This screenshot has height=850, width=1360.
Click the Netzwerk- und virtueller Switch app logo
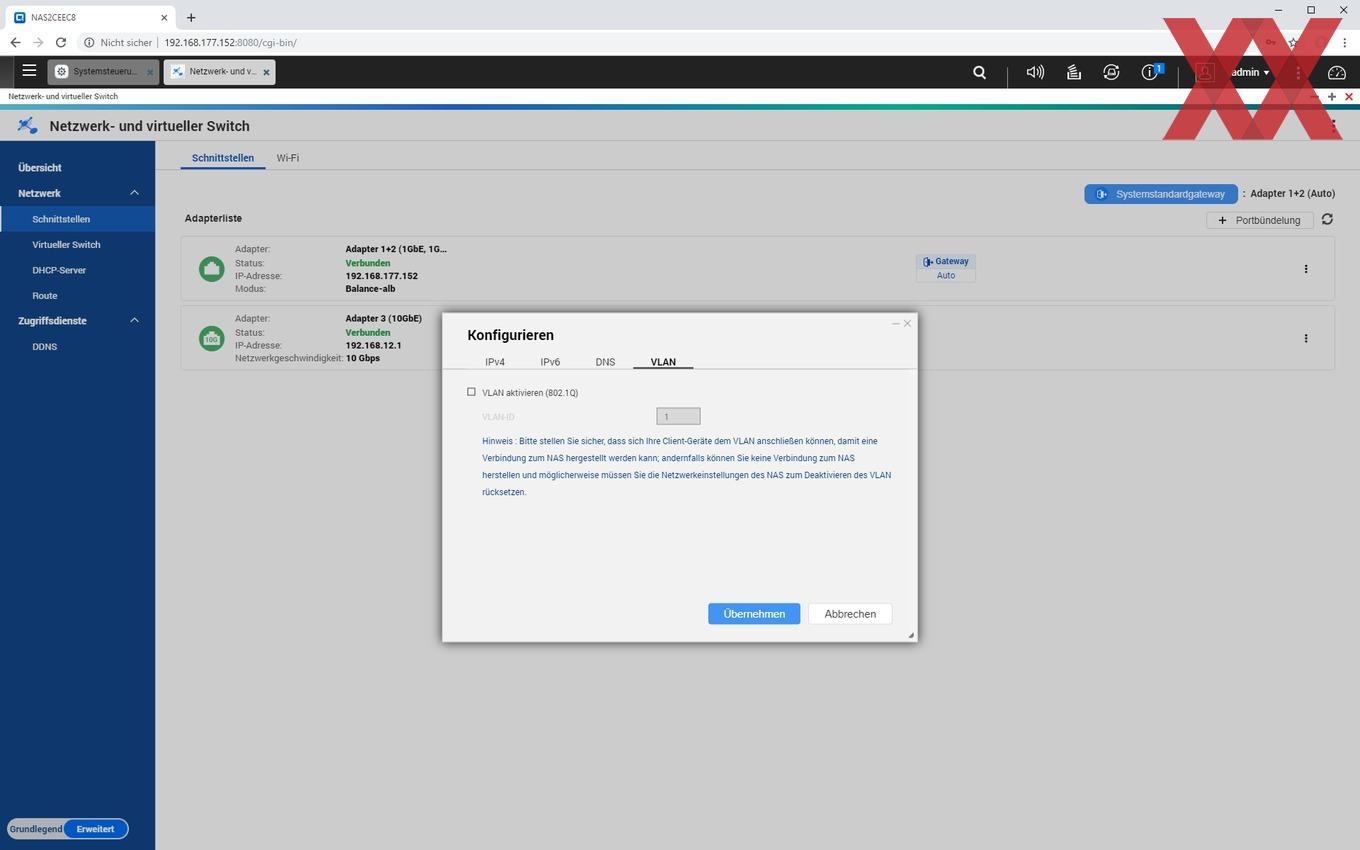pyautogui.click(x=27, y=126)
